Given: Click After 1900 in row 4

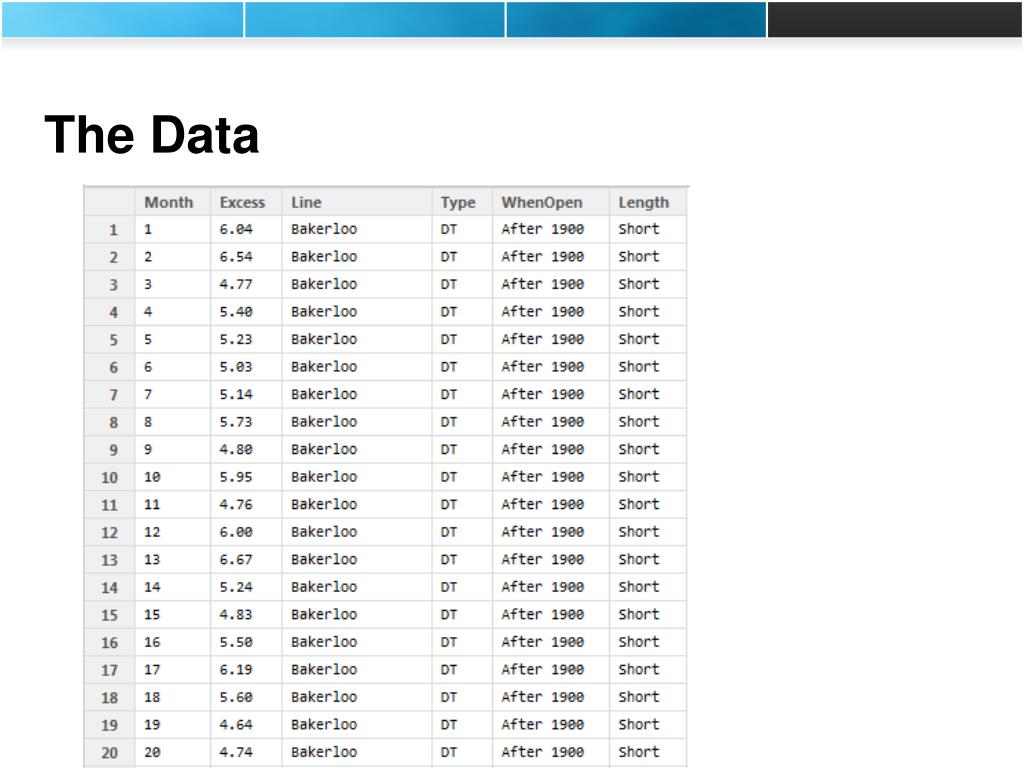Looking at the screenshot, I should click(x=543, y=312).
